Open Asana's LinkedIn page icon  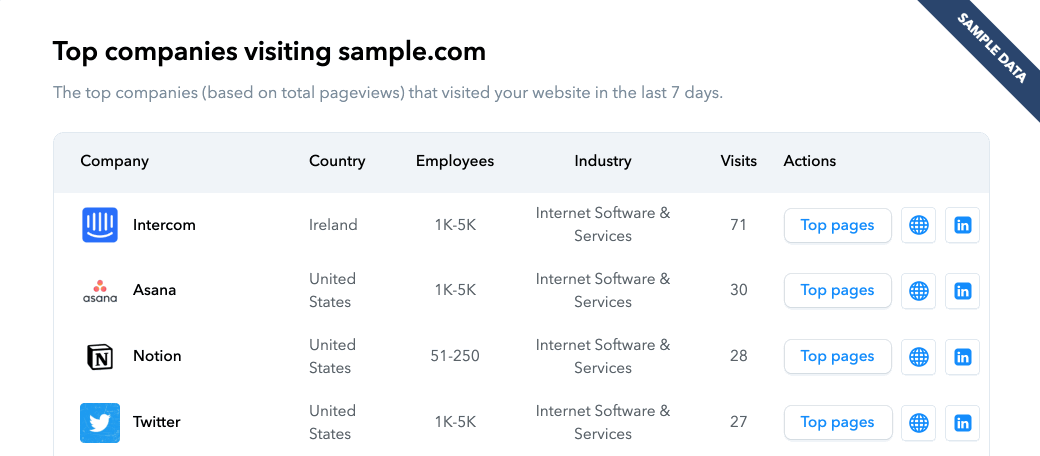[x=962, y=290]
